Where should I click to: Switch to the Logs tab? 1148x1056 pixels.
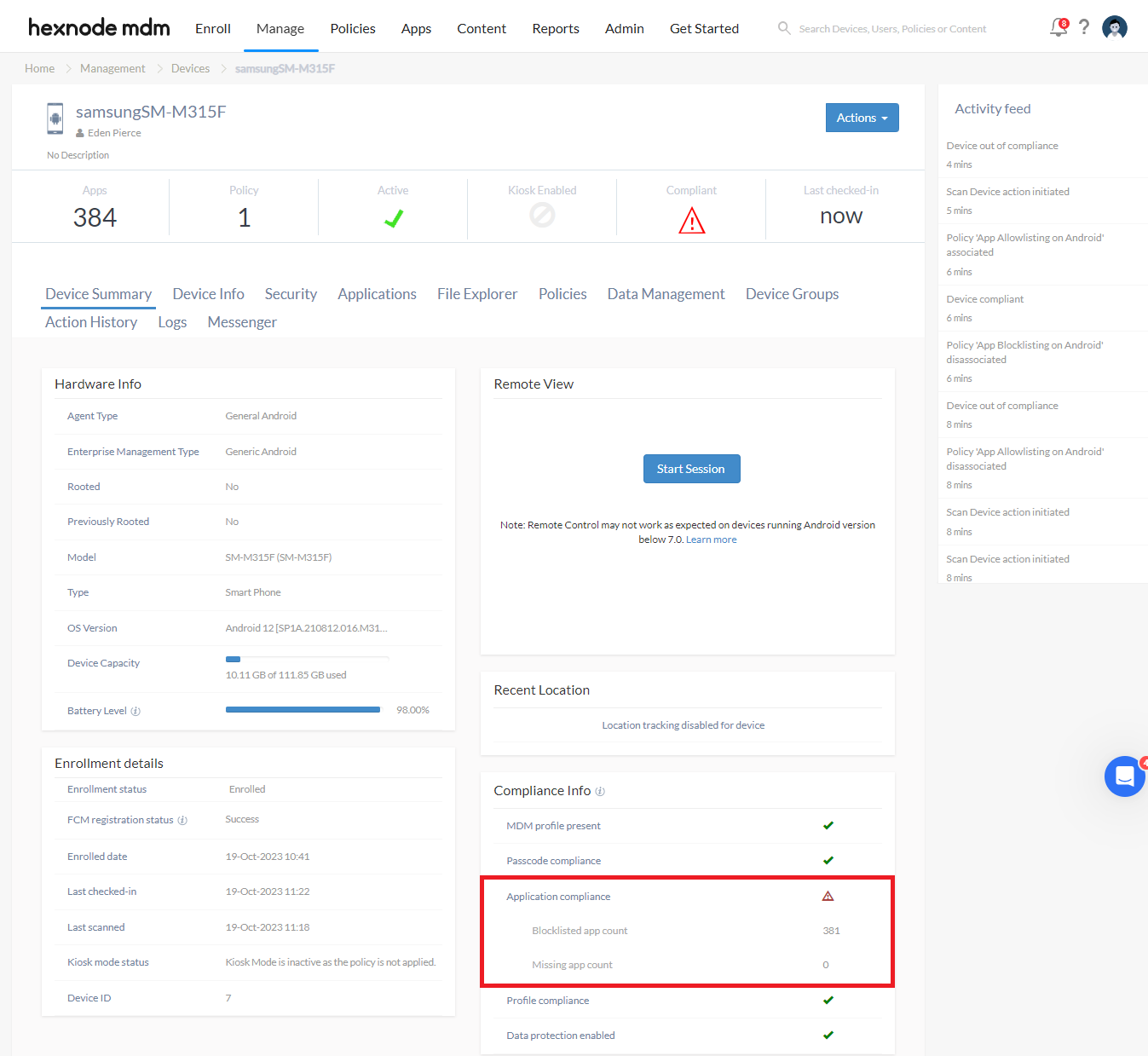click(x=172, y=322)
